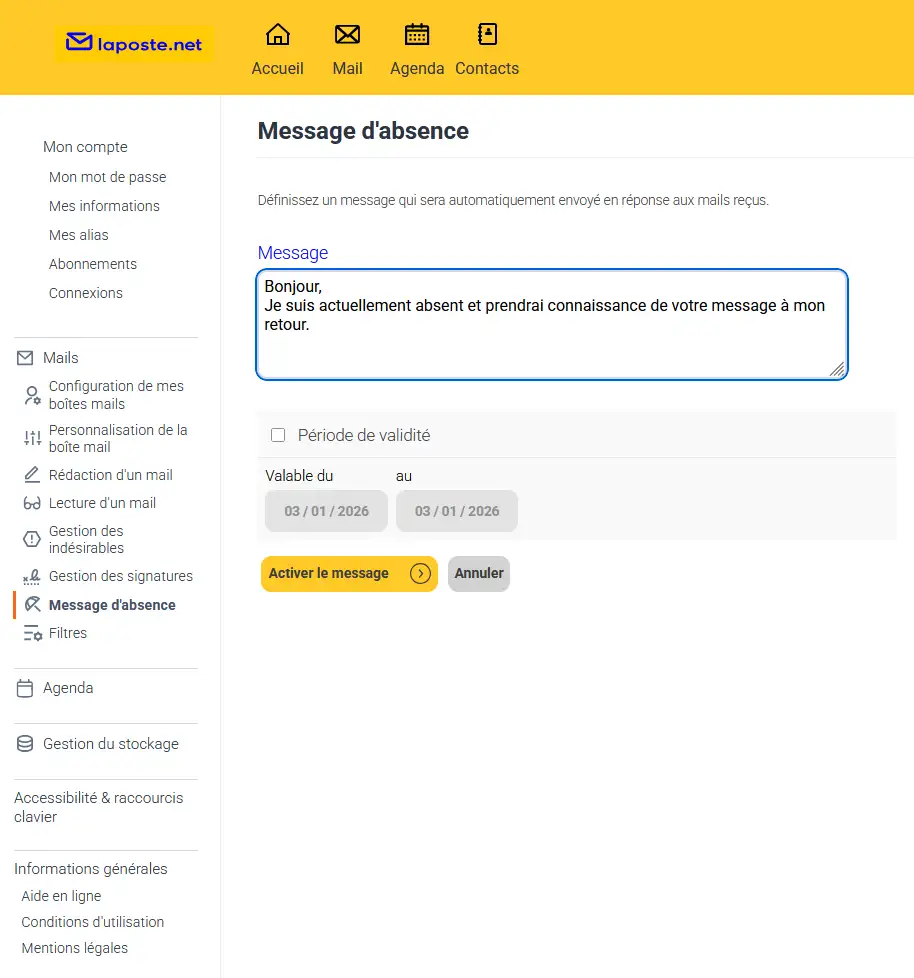Image resolution: width=914 pixels, height=978 pixels.
Task: Open the Filtres settings
Action: (67, 633)
